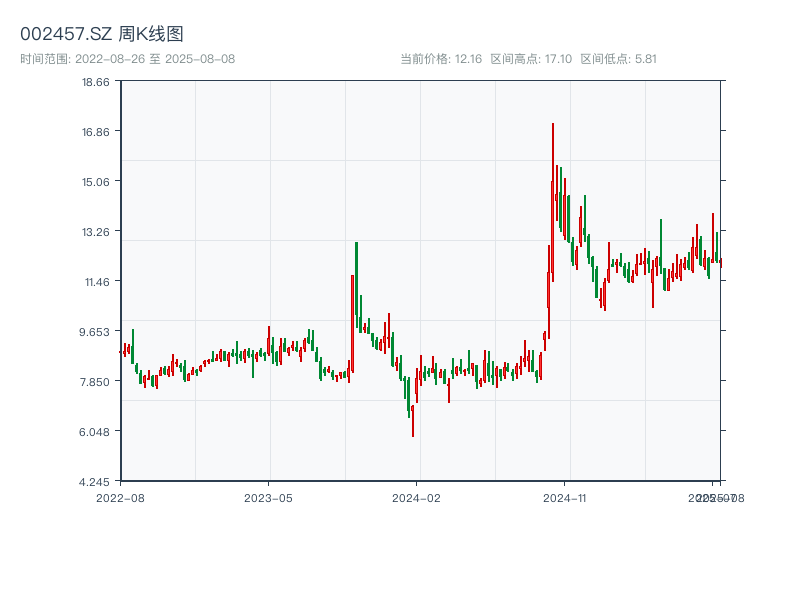Click the 区间低点 5.81 label
This screenshot has width=800, height=600.
click(x=618, y=59)
